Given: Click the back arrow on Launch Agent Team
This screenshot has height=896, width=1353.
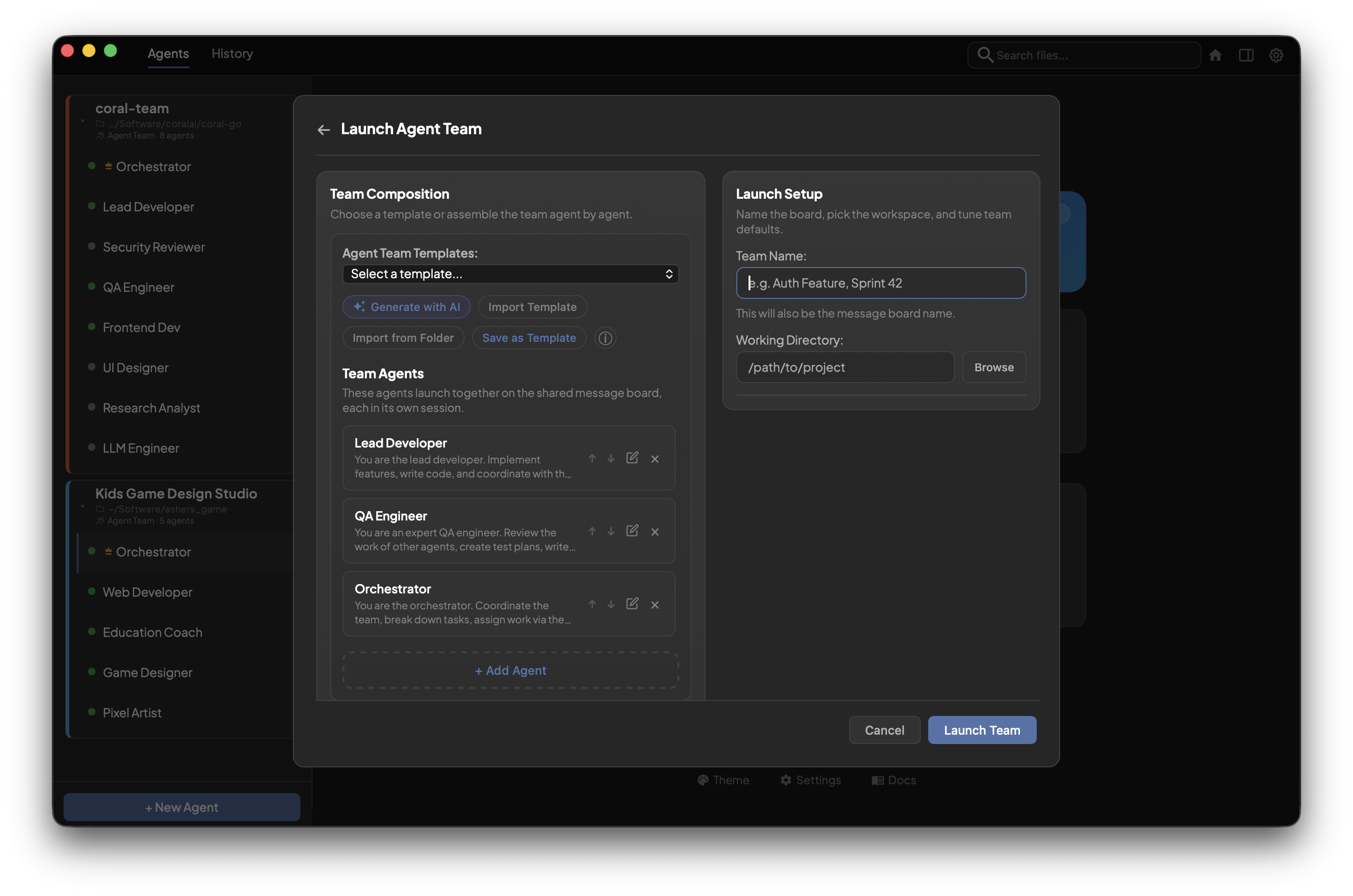Looking at the screenshot, I should coord(324,130).
